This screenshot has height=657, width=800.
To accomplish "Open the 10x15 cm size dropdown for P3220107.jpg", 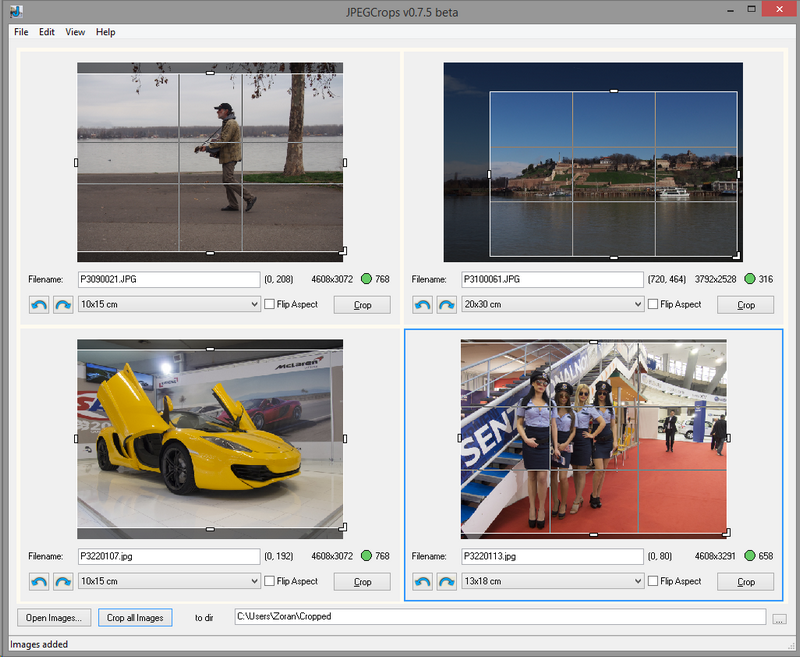I will click(x=169, y=581).
